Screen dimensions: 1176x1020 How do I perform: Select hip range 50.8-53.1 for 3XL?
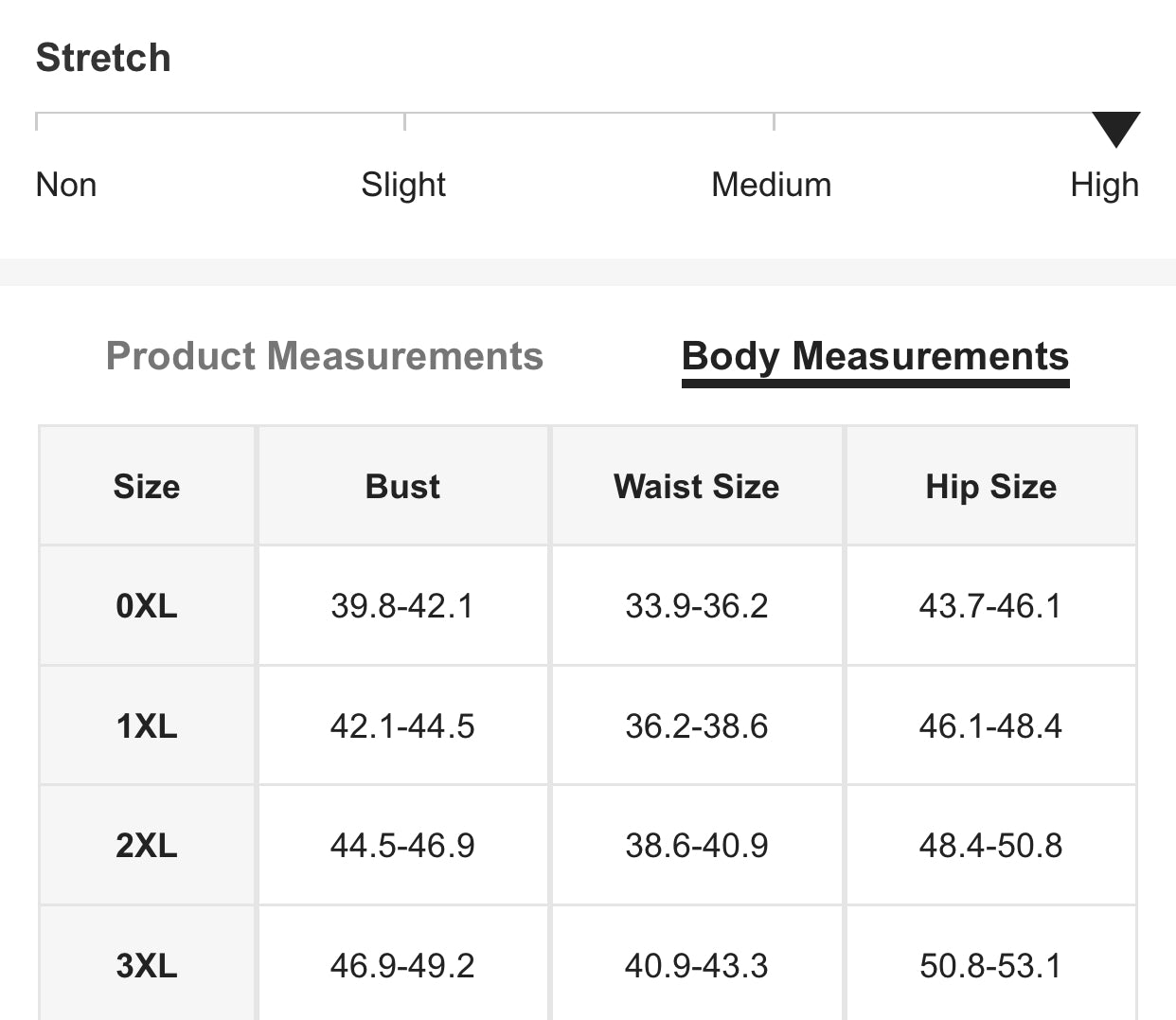(990, 966)
